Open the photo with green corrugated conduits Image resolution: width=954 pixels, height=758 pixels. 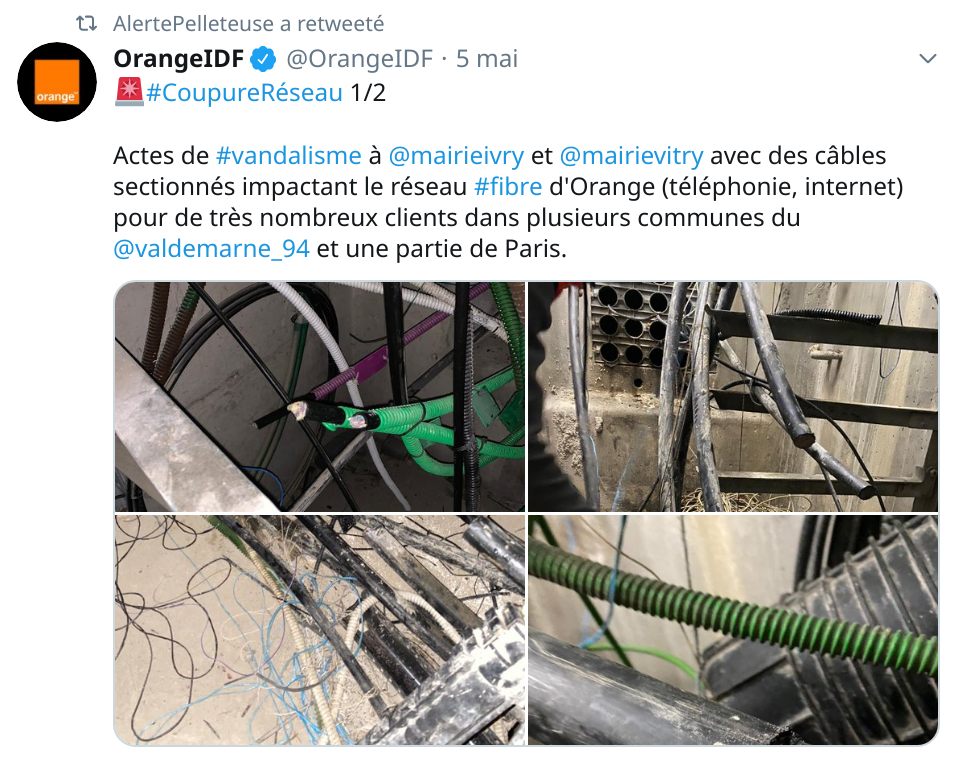click(x=320, y=396)
